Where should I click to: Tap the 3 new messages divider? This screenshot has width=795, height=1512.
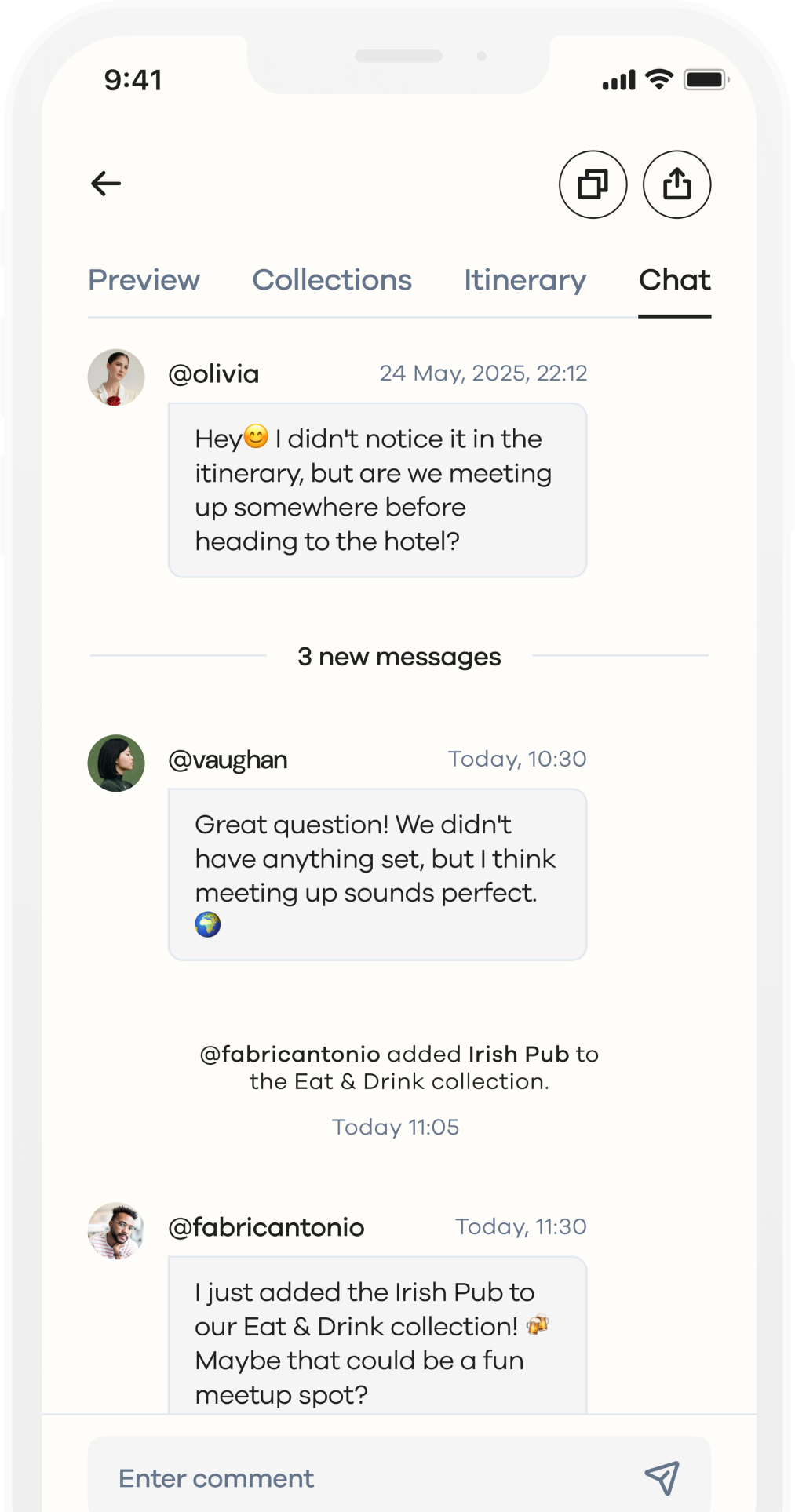(399, 656)
